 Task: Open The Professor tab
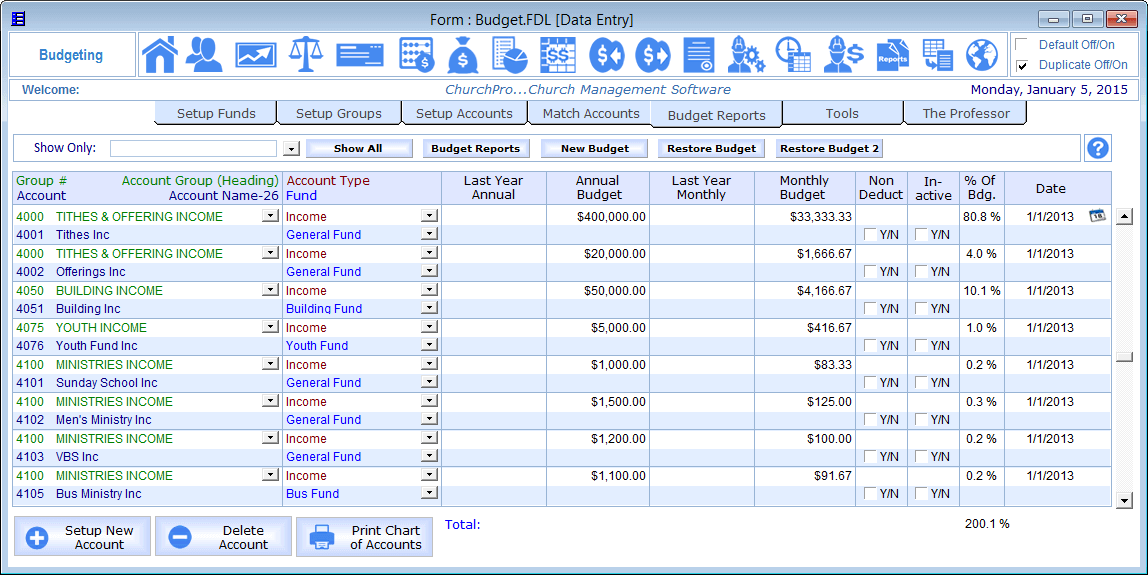(x=966, y=114)
